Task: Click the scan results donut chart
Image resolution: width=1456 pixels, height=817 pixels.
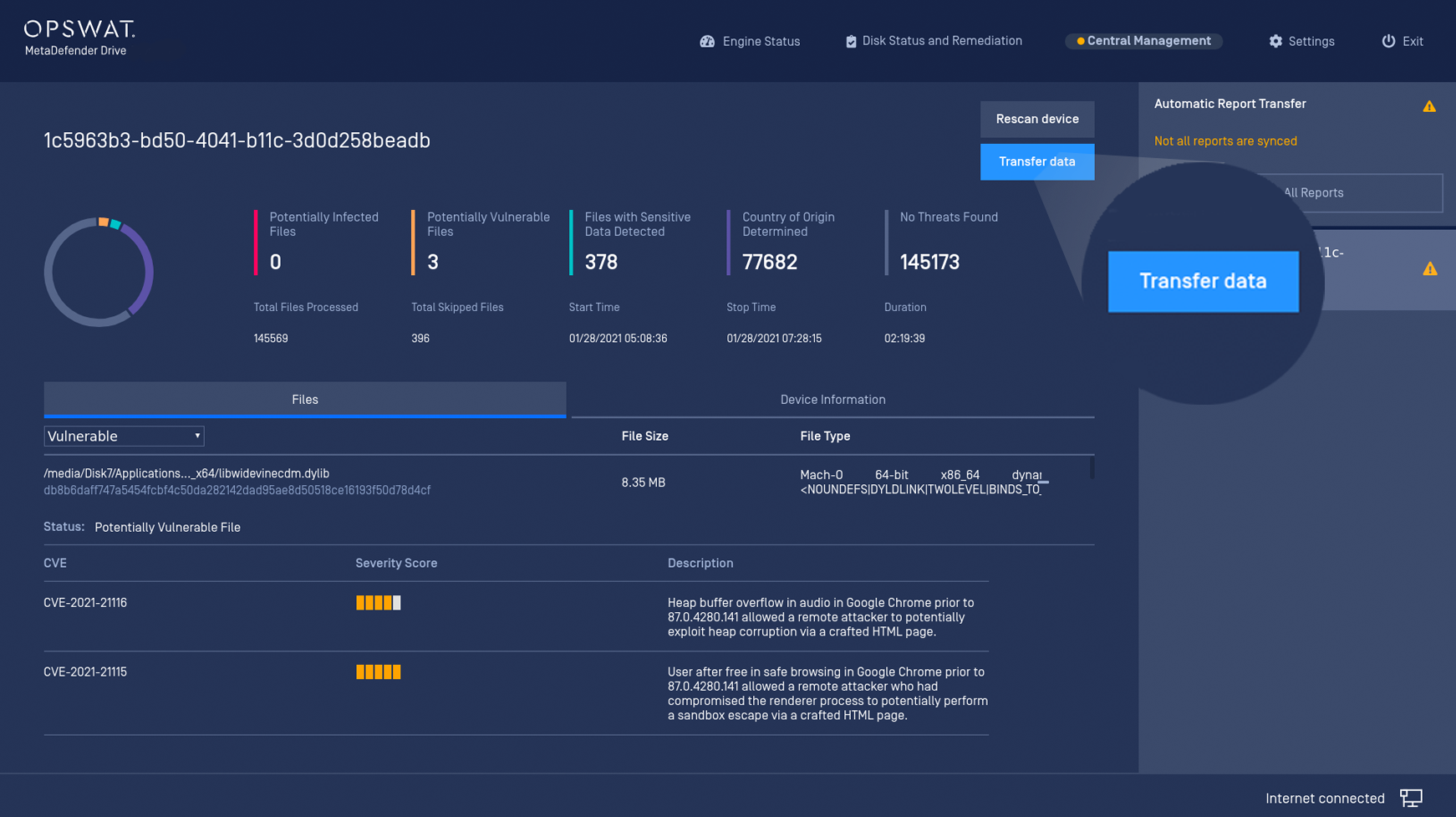Action: point(99,272)
